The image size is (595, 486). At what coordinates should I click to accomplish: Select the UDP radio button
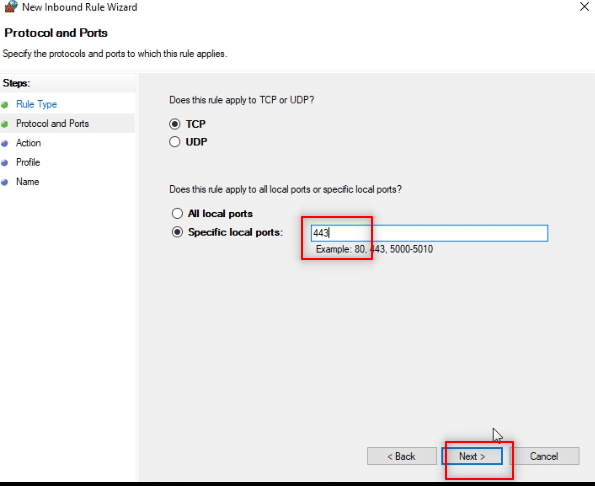pos(175,142)
